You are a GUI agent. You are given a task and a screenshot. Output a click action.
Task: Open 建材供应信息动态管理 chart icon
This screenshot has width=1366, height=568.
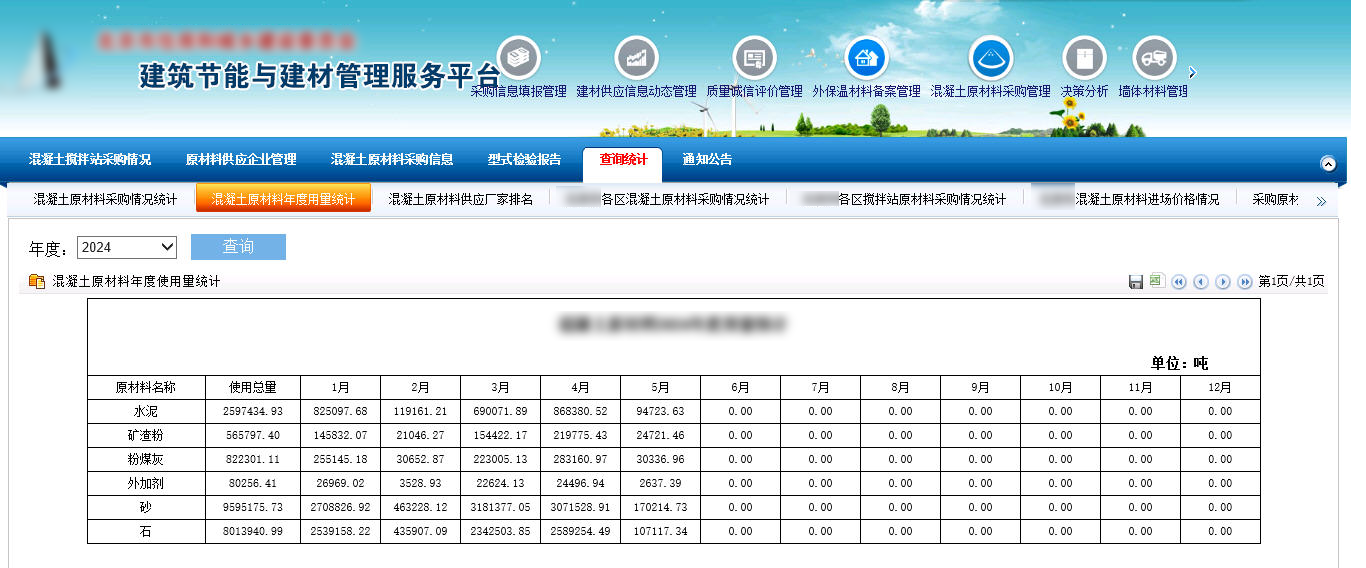tap(636, 58)
